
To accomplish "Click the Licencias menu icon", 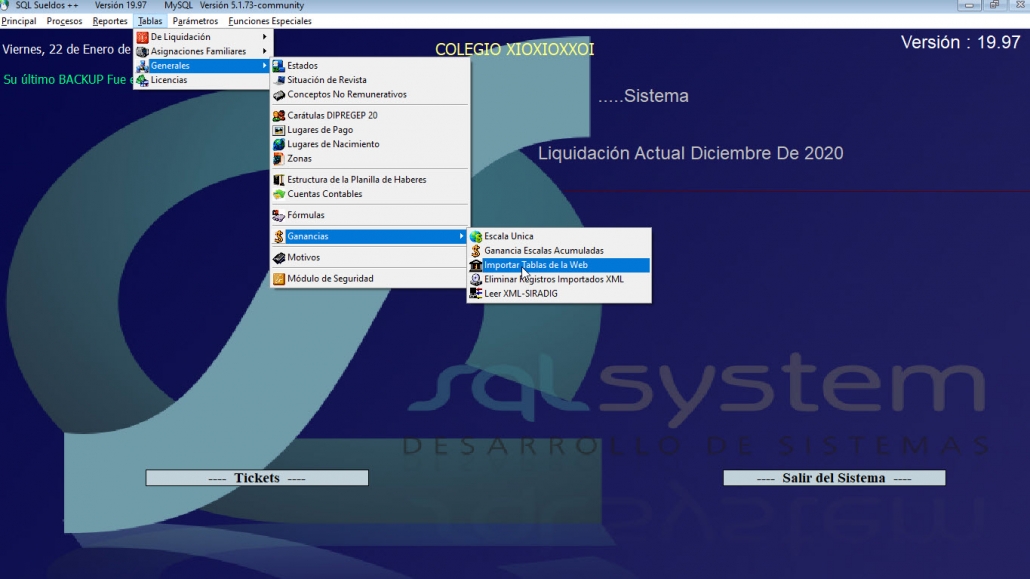I will pyautogui.click(x=142, y=80).
